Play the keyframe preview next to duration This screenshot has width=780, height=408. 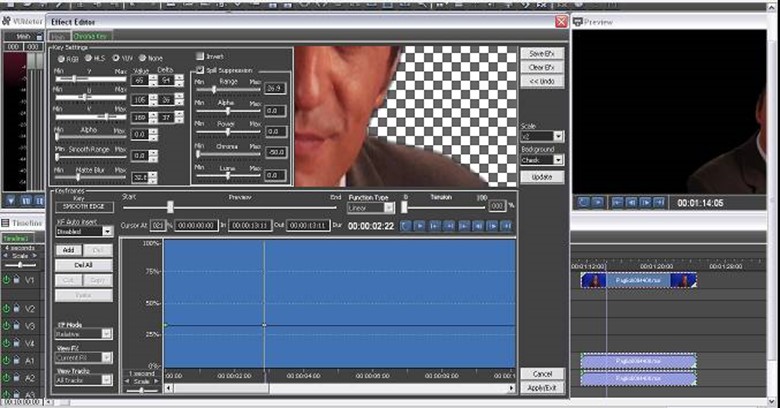[x=420, y=226]
